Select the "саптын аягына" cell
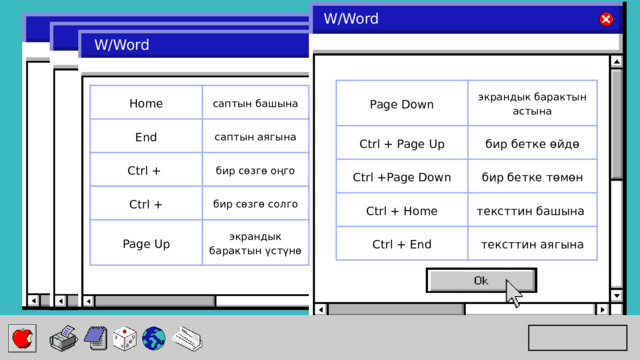 (256, 136)
